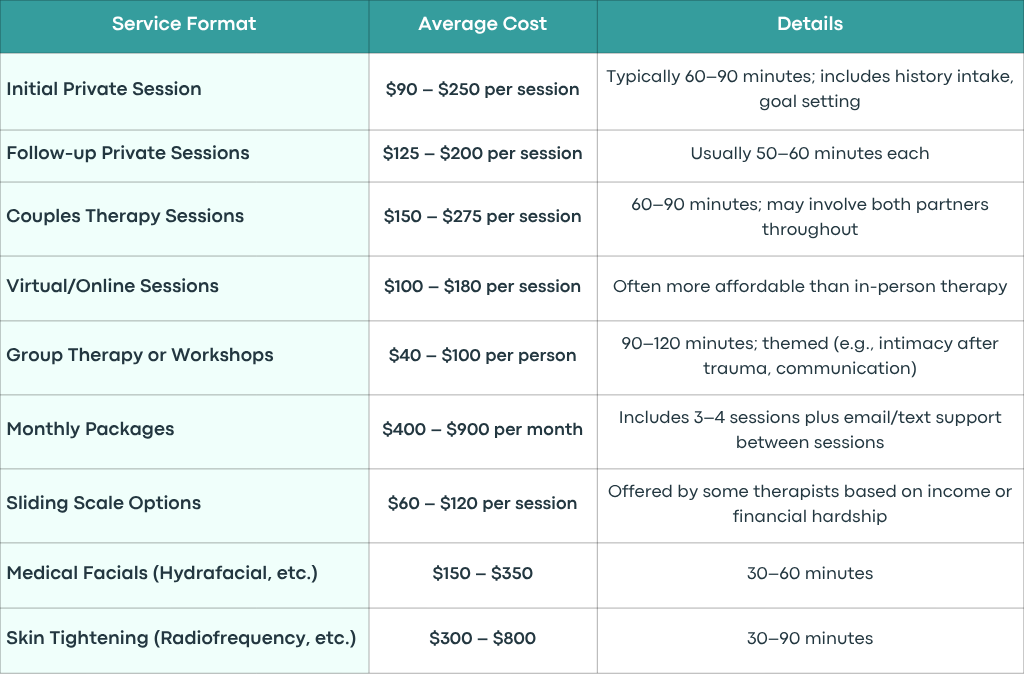The image size is (1024, 674).
Task: Select the 30–90 minutes details cell
Action: [x=810, y=638]
